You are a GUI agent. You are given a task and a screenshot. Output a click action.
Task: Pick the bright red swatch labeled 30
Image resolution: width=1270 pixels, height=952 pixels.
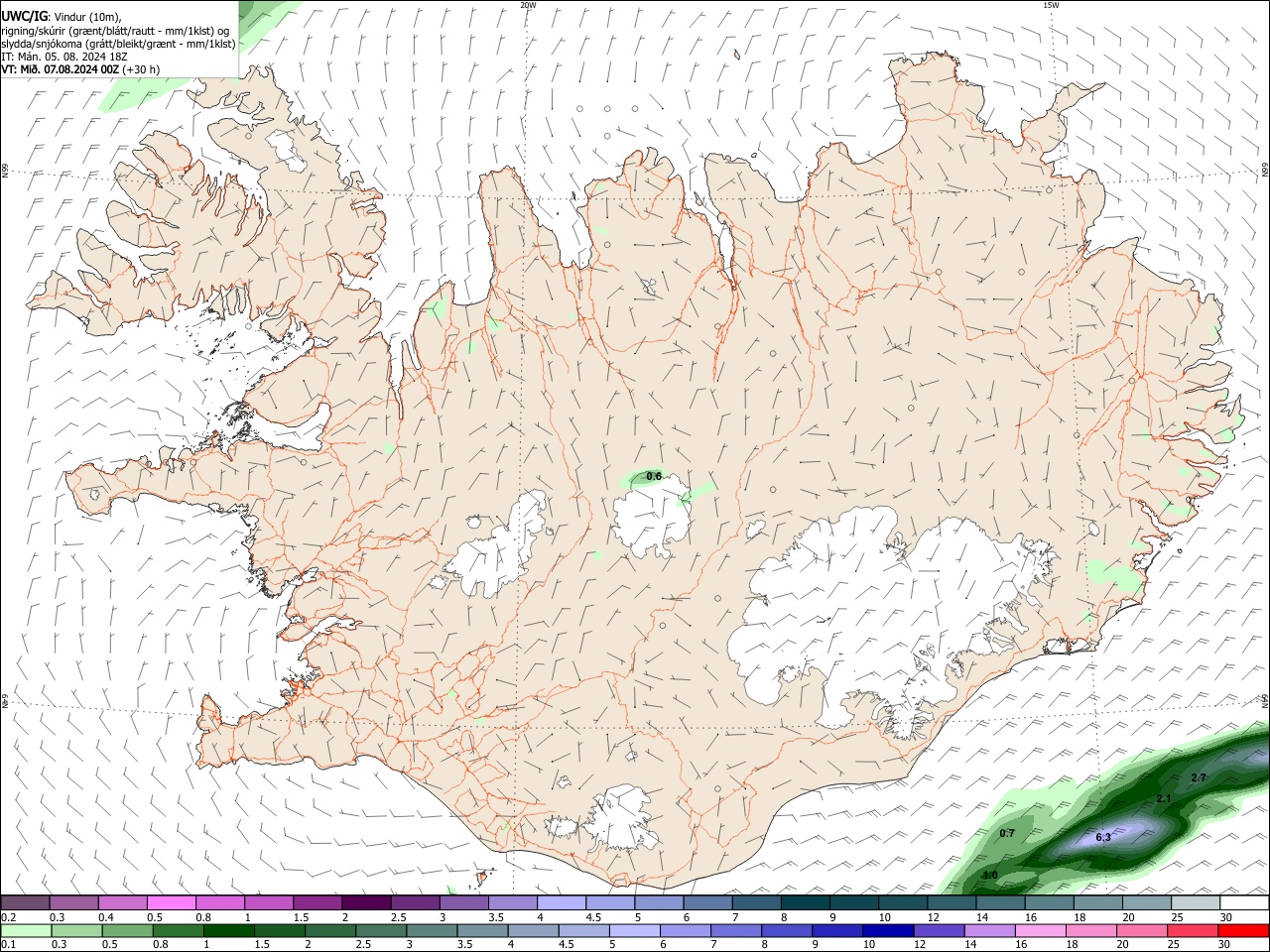tap(1244, 931)
